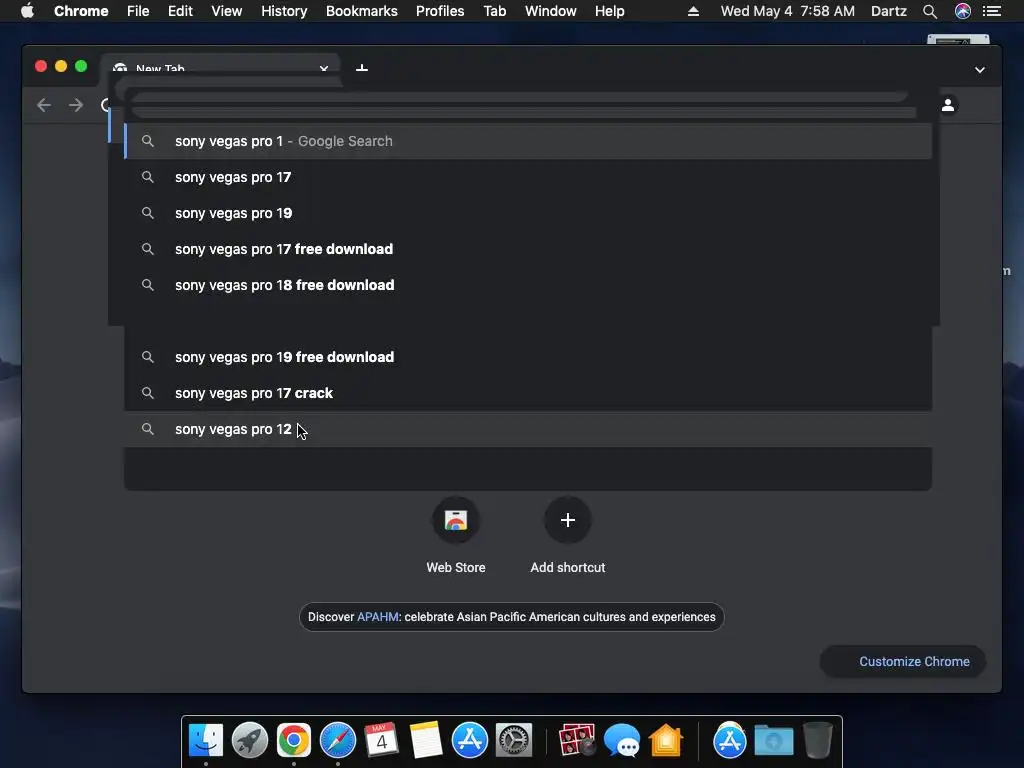This screenshot has width=1024, height=768.
Task: Select the plain sony vegas pro 19 suggestion
Action: (528, 213)
